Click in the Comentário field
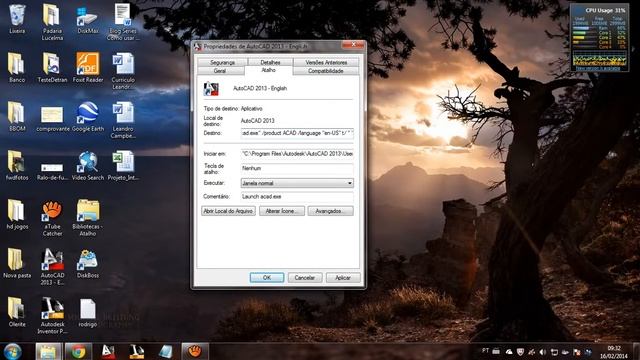 pyautogui.click(x=297, y=197)
